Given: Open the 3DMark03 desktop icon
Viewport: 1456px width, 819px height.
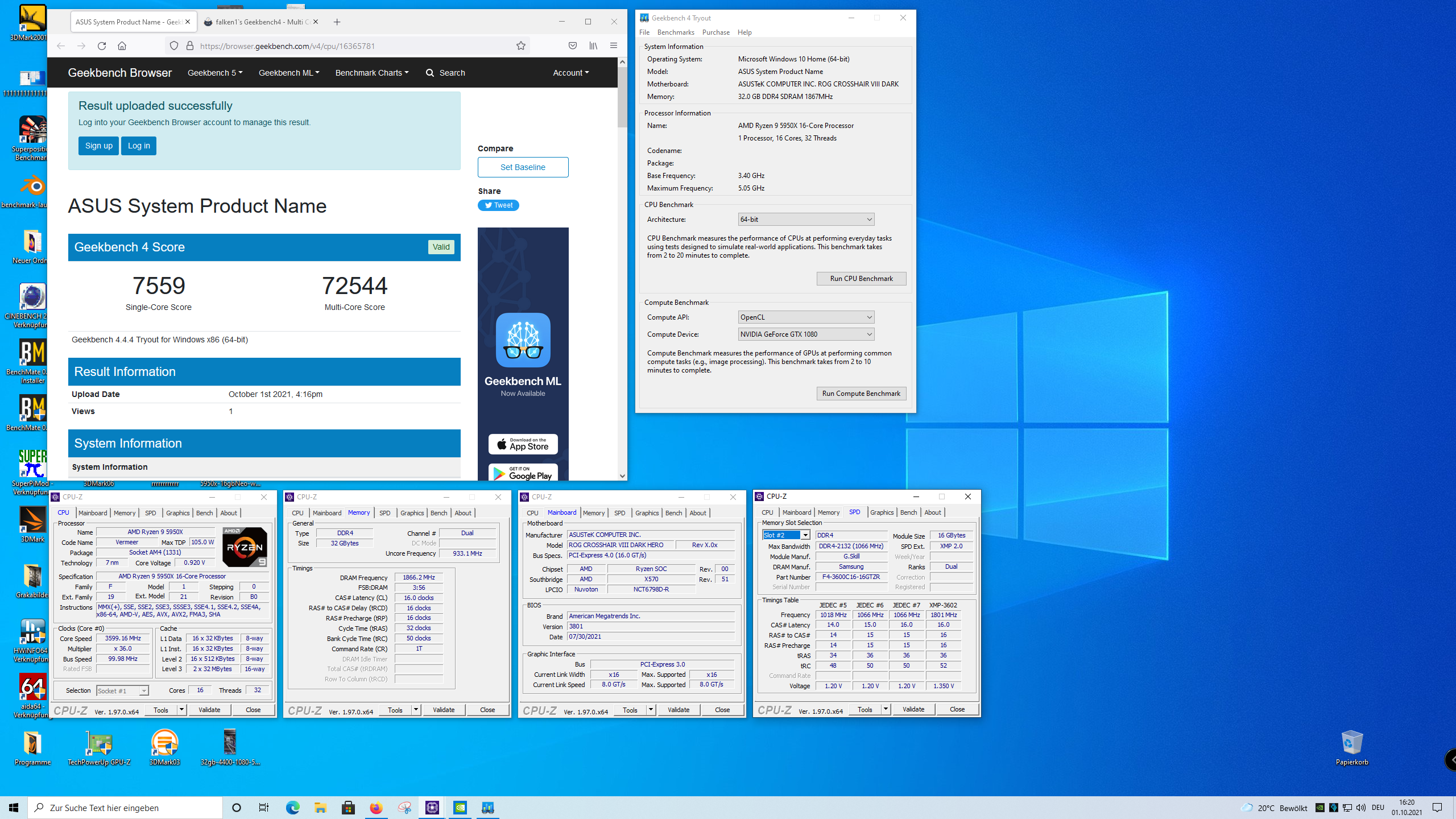Looking at the screenshot, I should click(164, 747).
